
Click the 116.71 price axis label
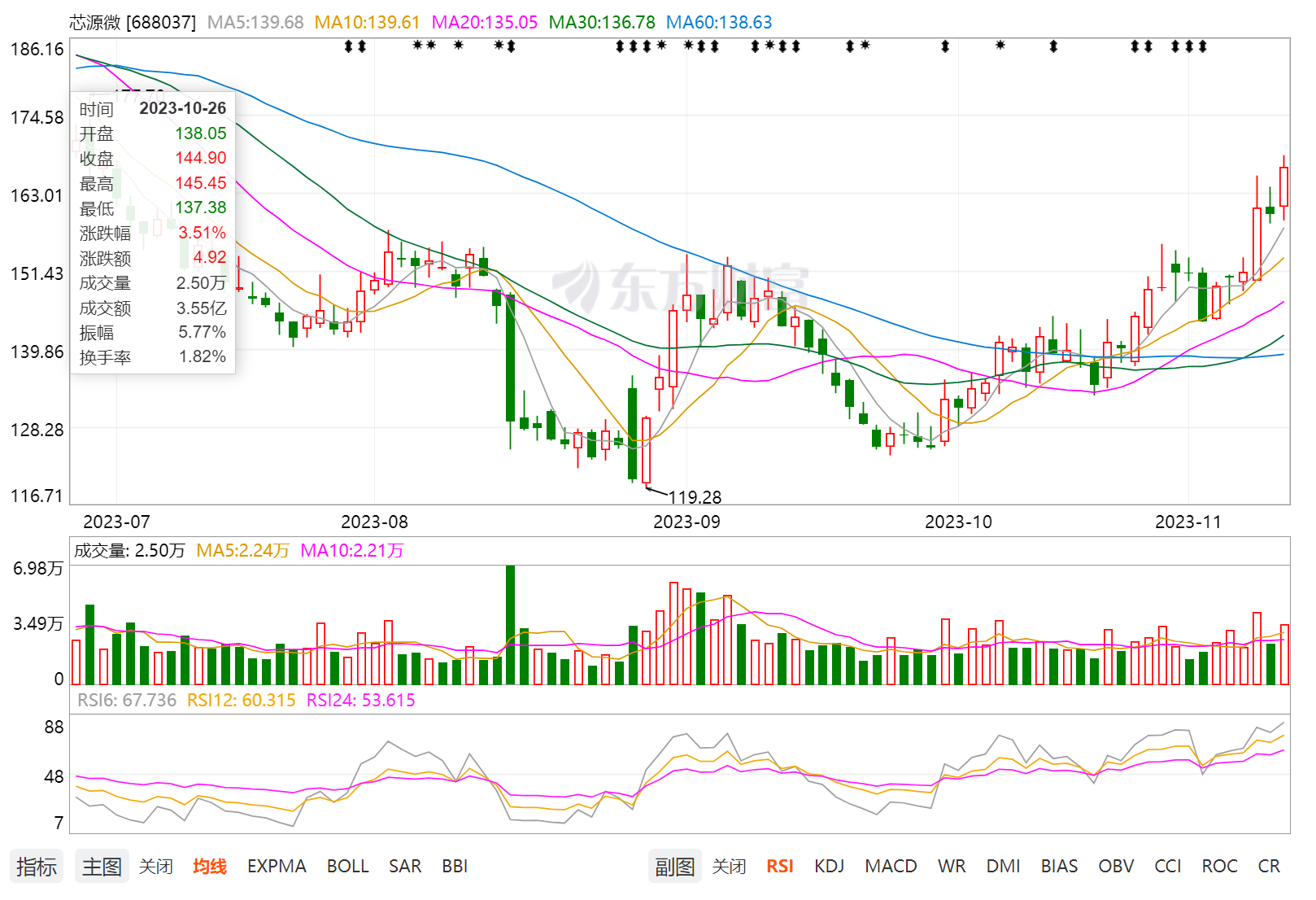tap(37, 496)
